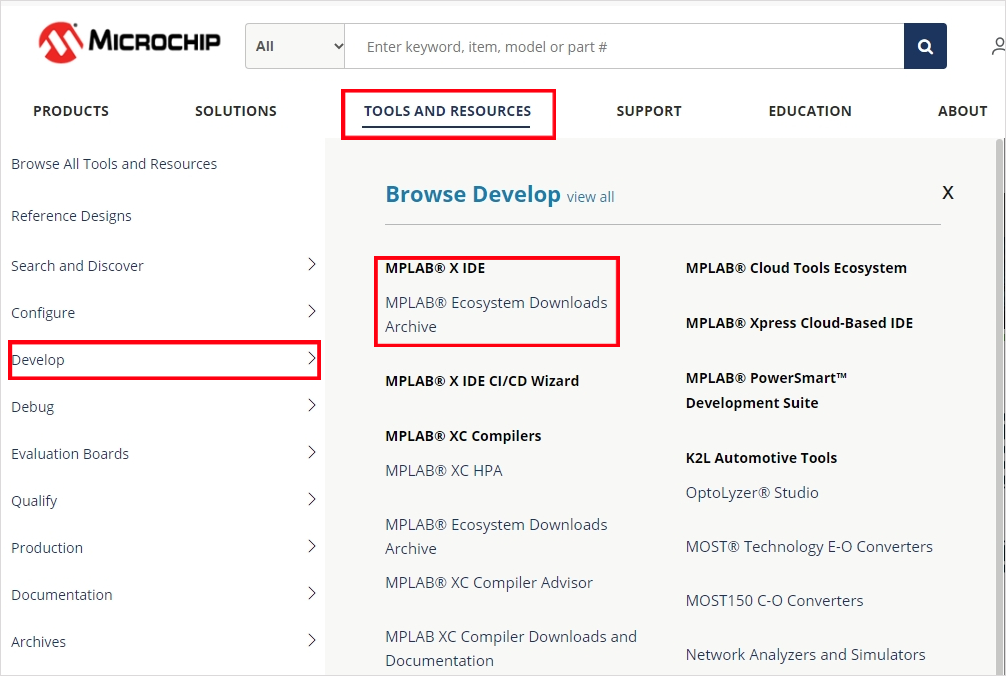This screenshot has height=676, width=1006.
Task: Select the Evaluation Boards sidebar label
Action: pyautogui.click(x=70, y=454)
